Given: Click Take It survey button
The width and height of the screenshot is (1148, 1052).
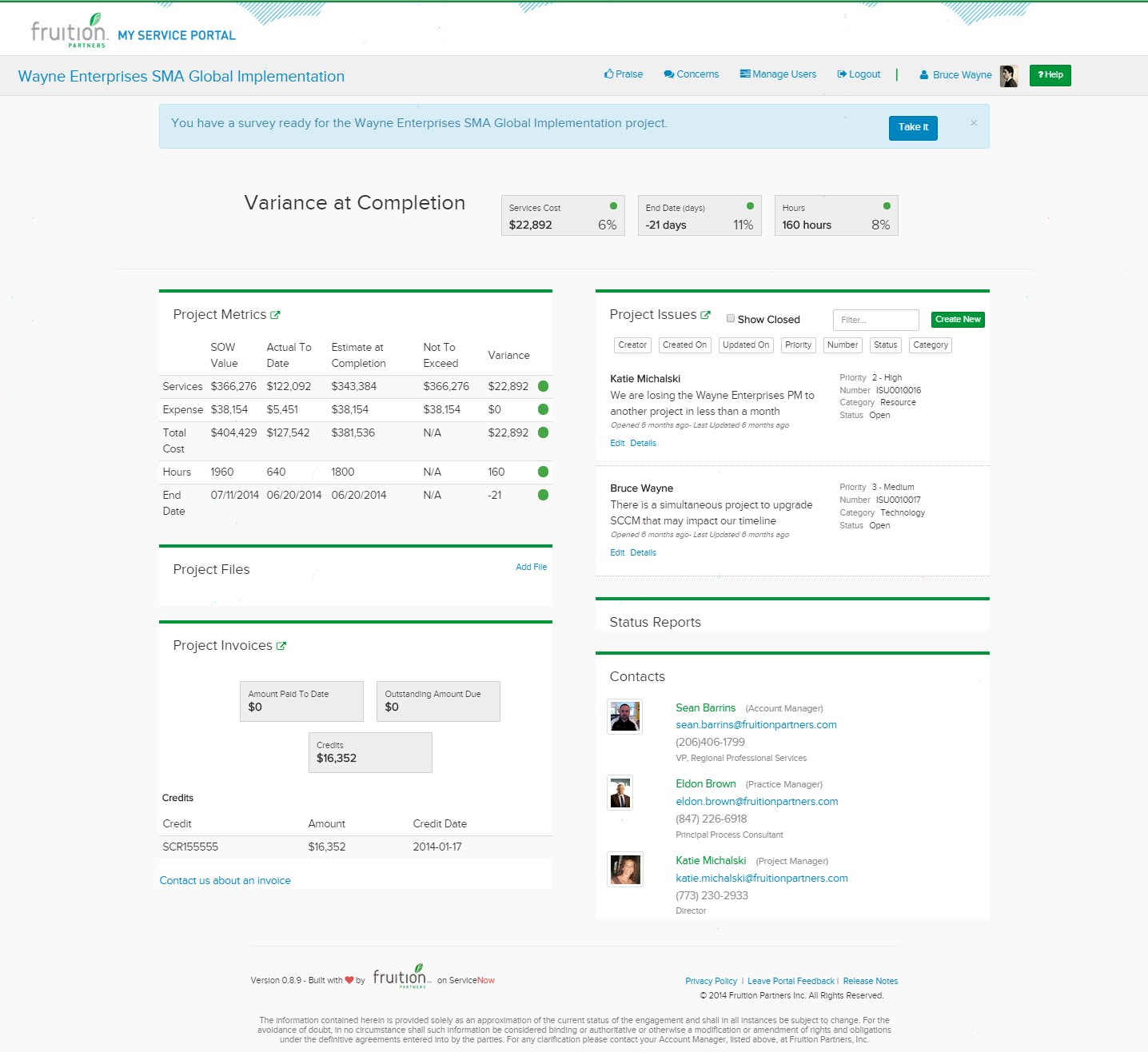Looking at the screenshot, I should [913, 128].
